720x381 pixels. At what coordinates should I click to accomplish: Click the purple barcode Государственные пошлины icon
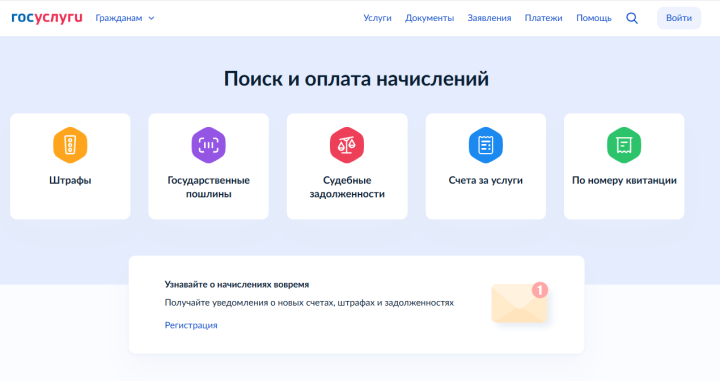point(208,145)
